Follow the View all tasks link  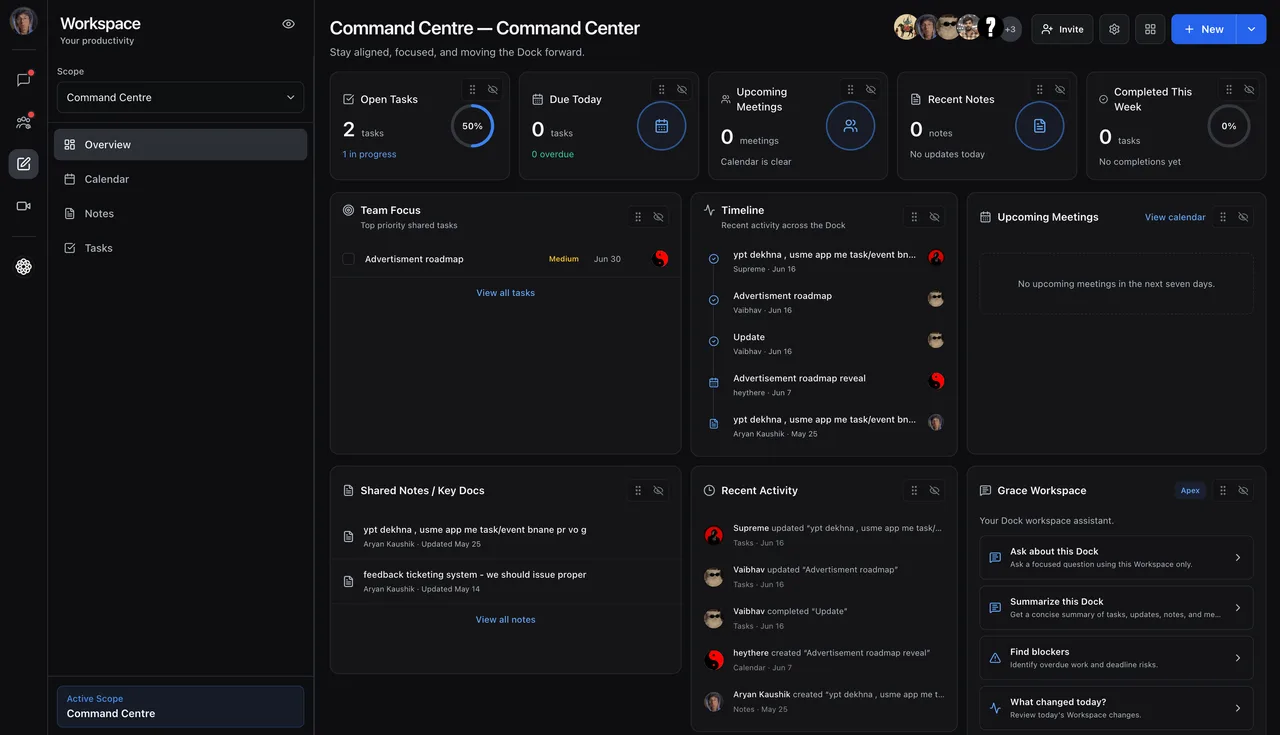click(x=506, y=293)
